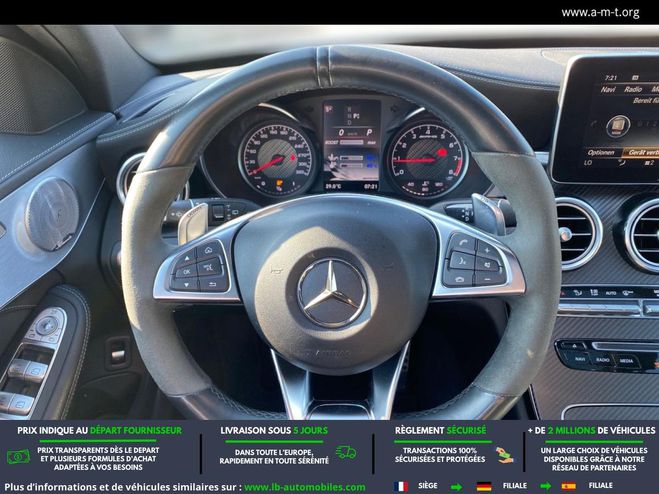
Task: Click the + DE 2 MILLIONS DE VÉHICULES heading
Action: point(591,431)
